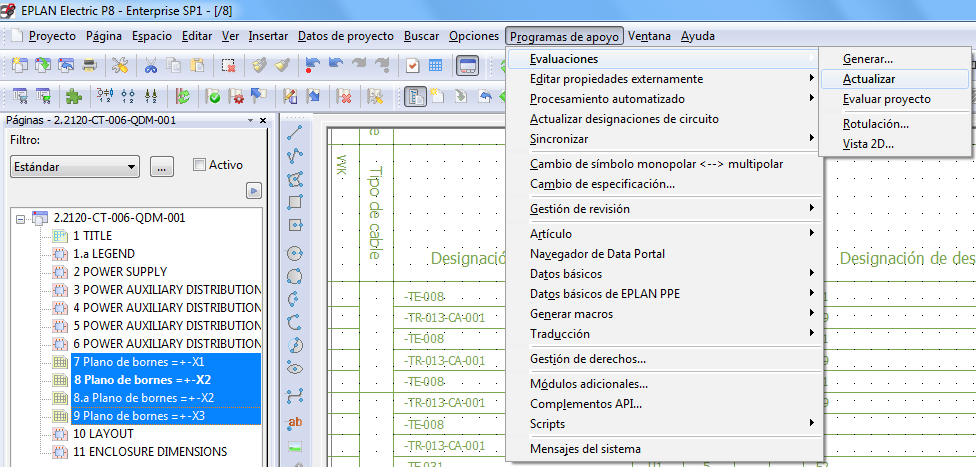This screenshot has width=976, height=467.
Task: Open settings via wrench and screwdriver icon
Action: (x=120, y=65)
